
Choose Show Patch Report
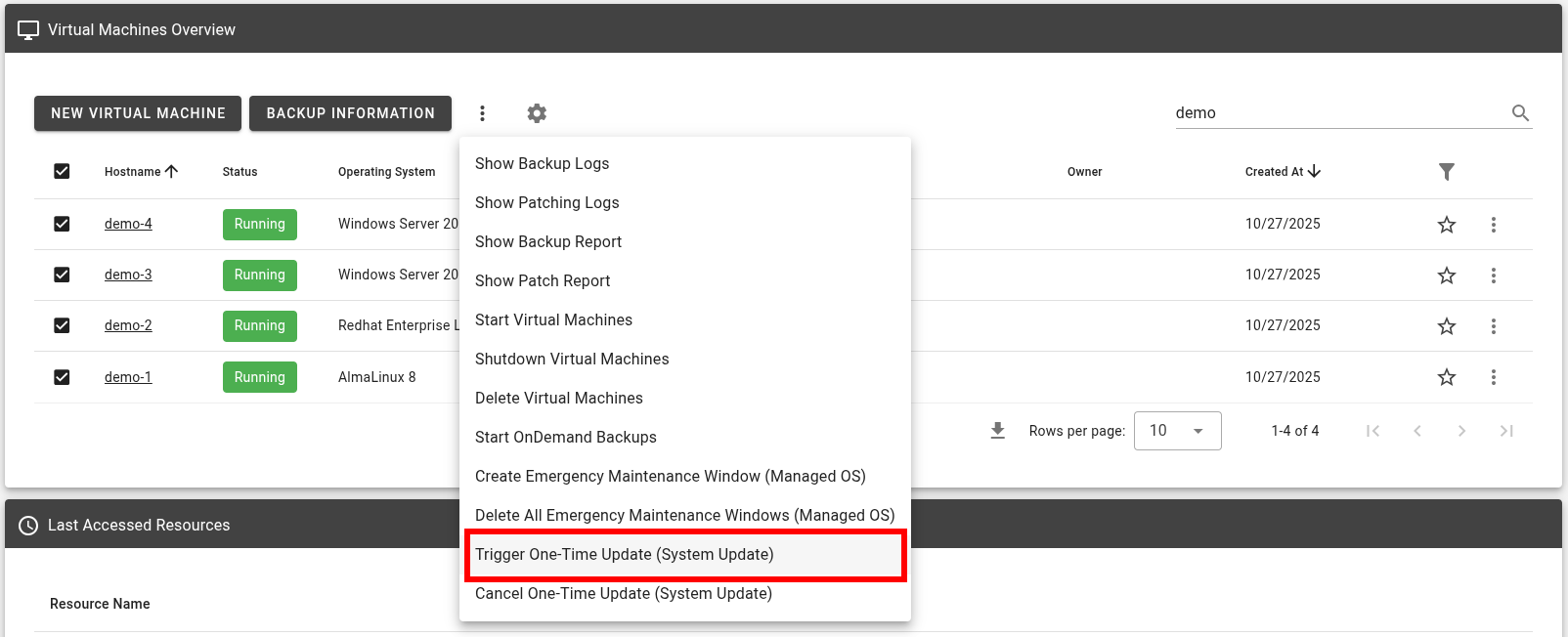click(684, 280)
